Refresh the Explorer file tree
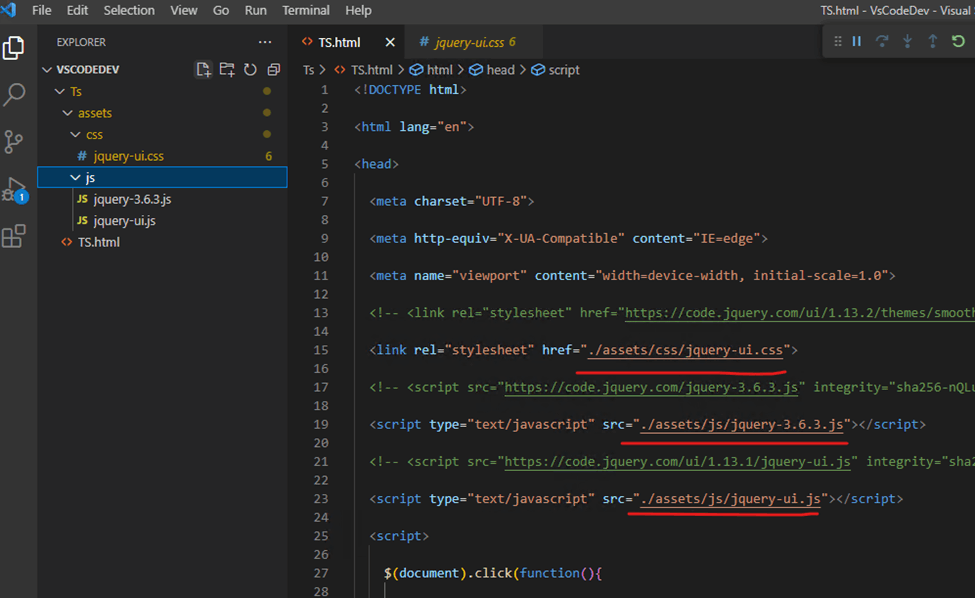975x598 pixels. [250, 70]
